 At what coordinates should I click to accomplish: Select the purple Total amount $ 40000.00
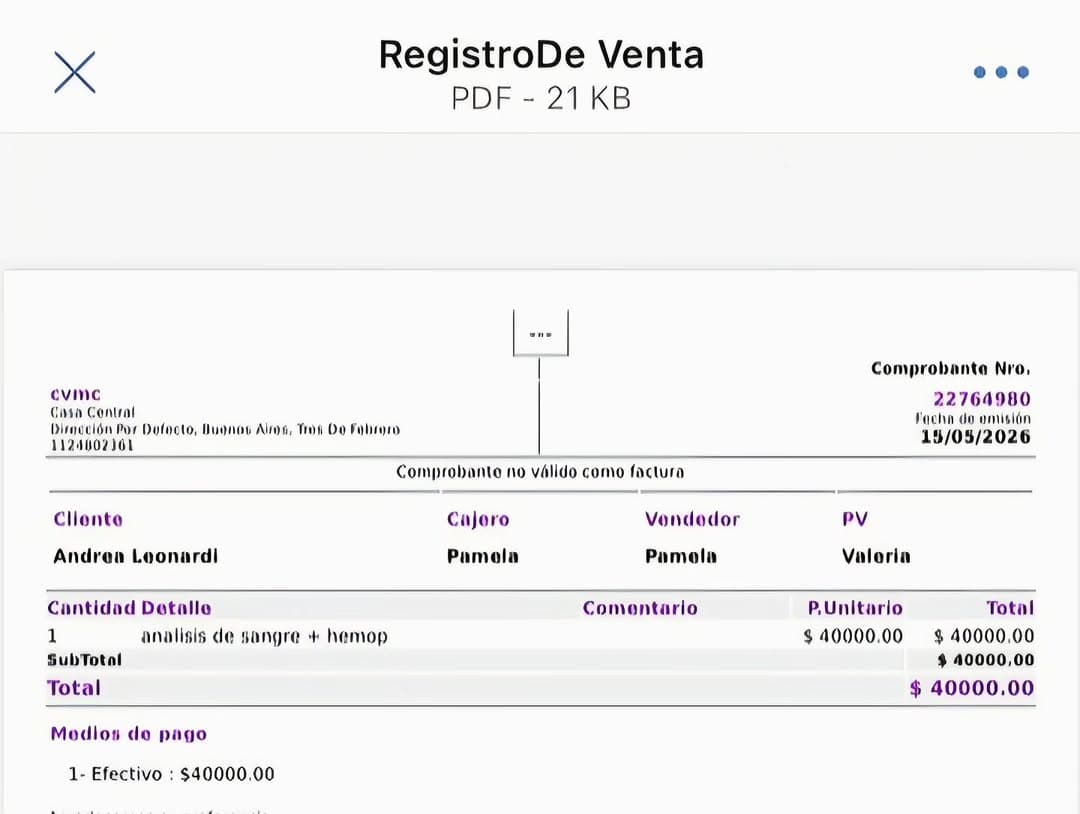point(972,688)
